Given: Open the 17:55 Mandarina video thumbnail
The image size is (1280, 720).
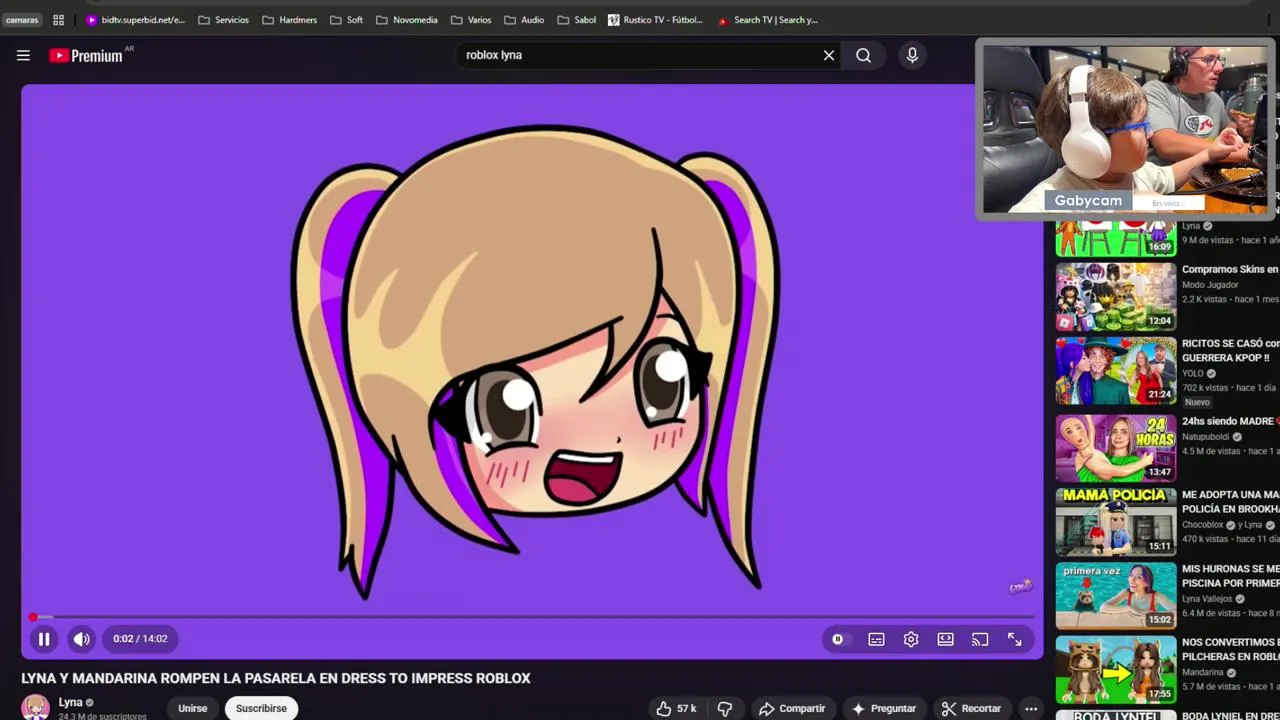Looking at the screenshot, I should [1116, 669].
